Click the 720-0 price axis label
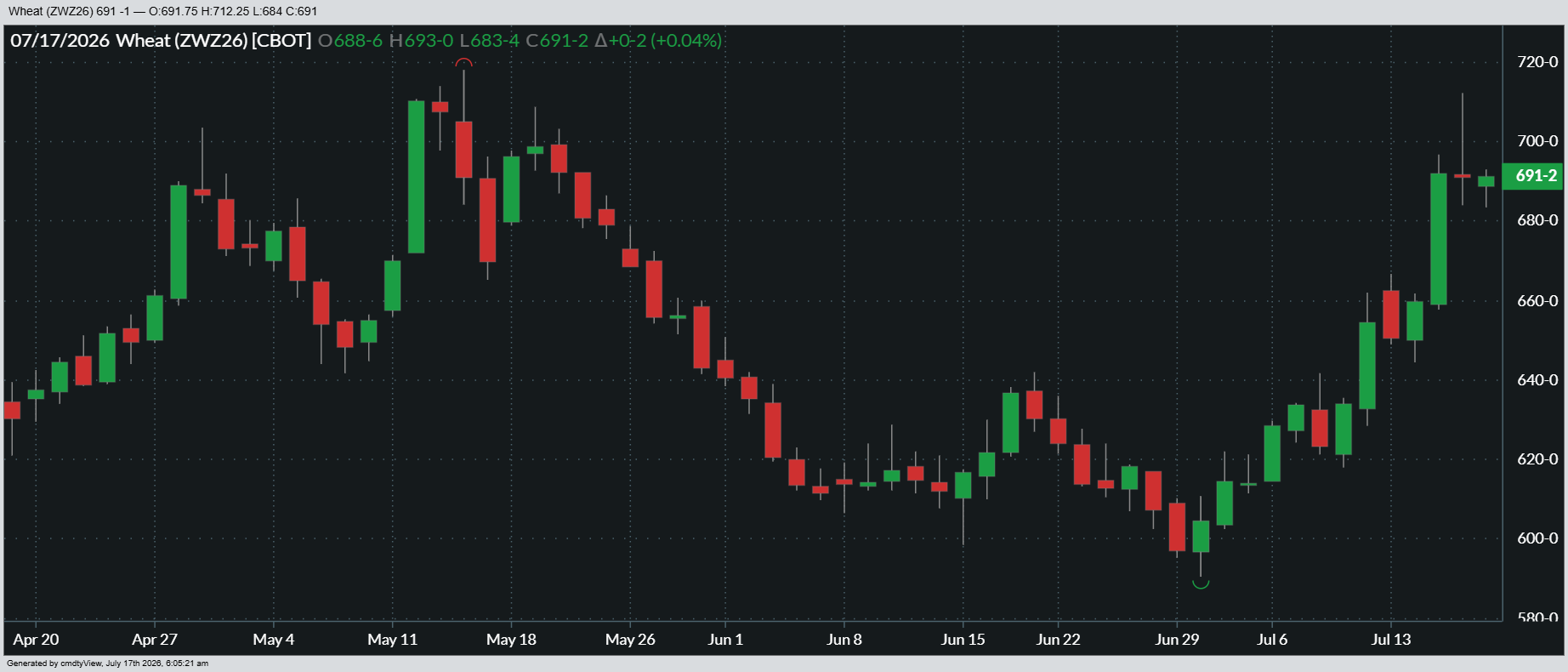The height and width of the screenshot is (672, 1568). click(1537, 62)
